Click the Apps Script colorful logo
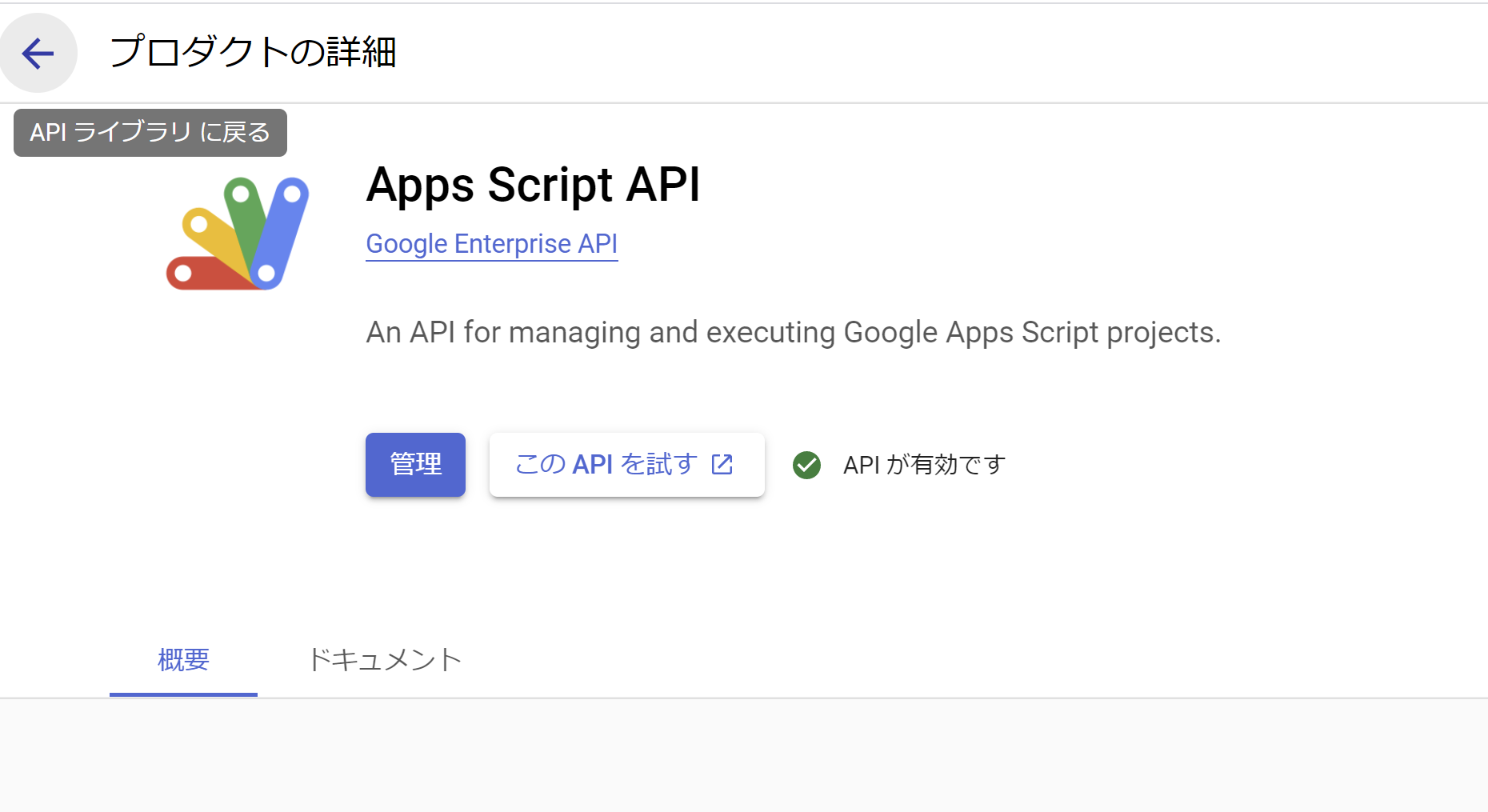Viewport: 1488px width, 812px height. pos(238,233)
